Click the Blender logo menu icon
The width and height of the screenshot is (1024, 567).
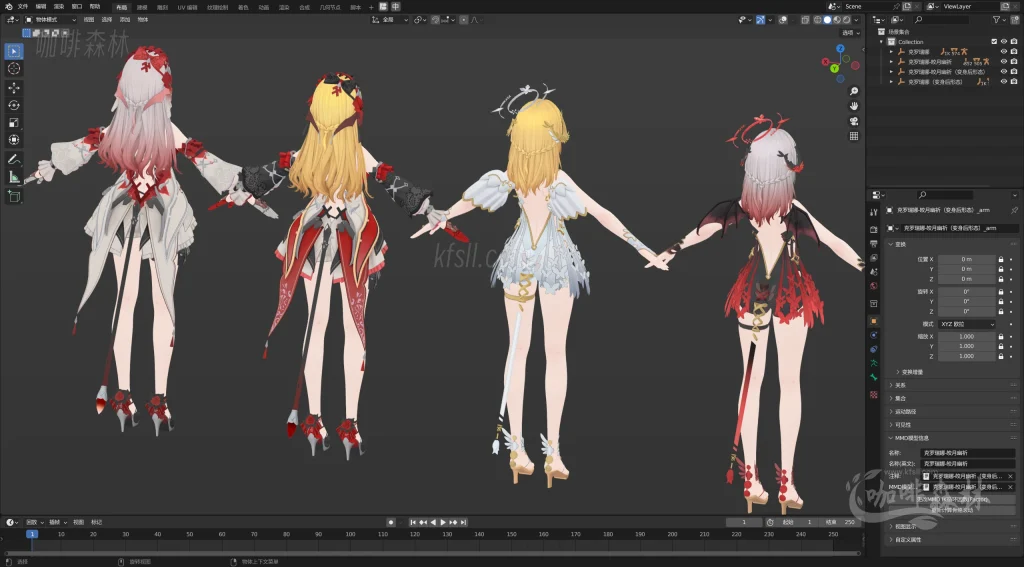(8, 7)
